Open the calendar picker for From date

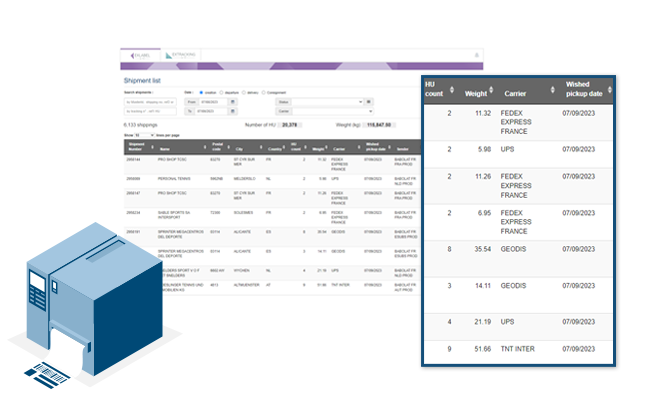(233, 102)
